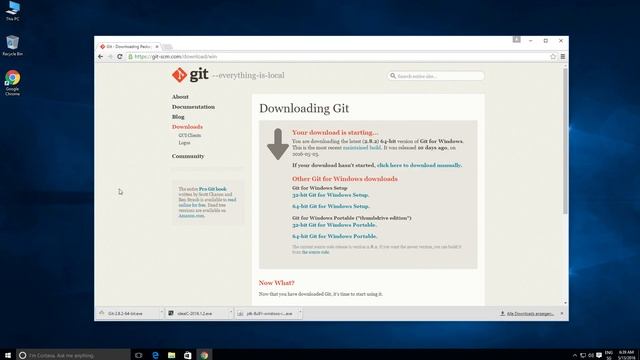Click the Chrome icon on the taskbar
This screenshot has height=360, width=640.
pyautogui.click(x=204, y=355)
